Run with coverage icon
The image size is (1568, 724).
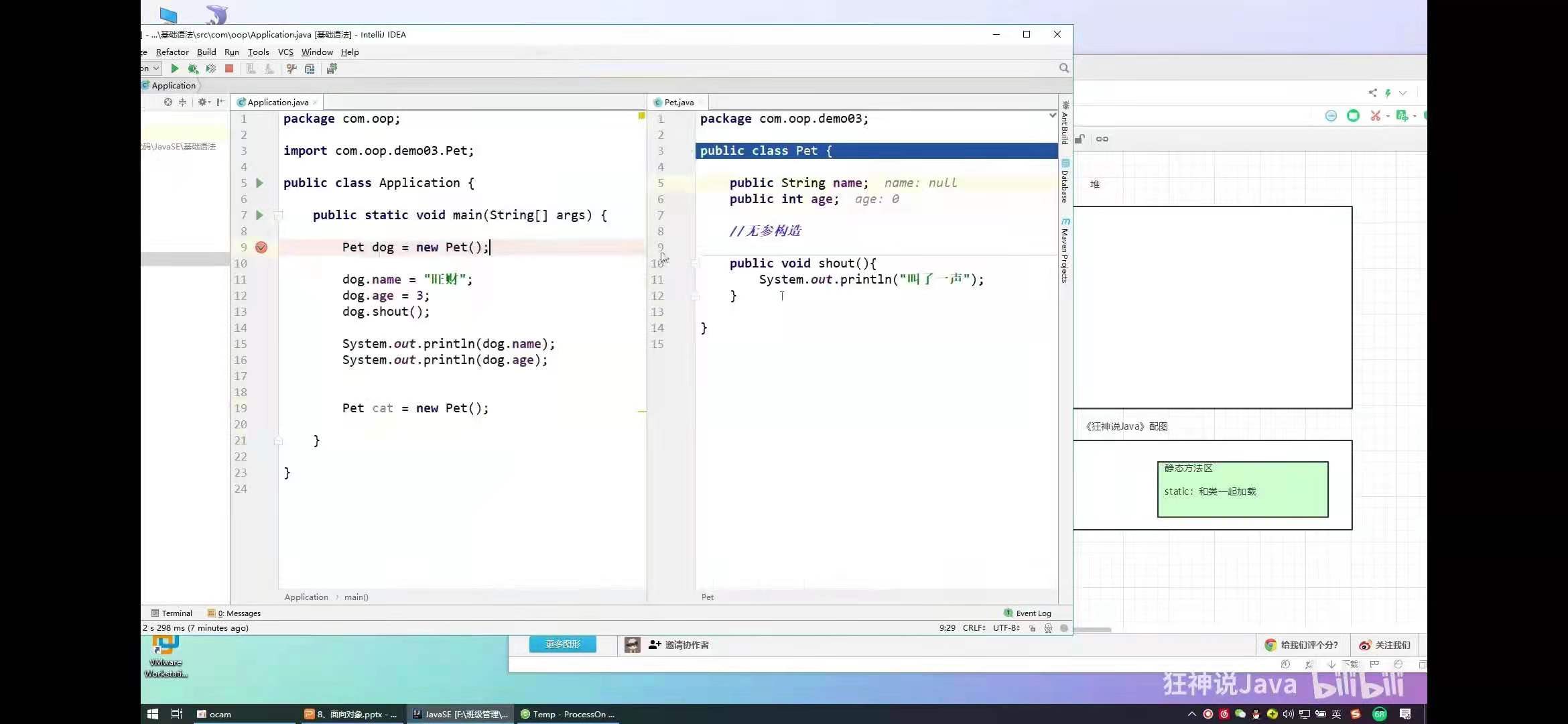[x=211, y=68]
